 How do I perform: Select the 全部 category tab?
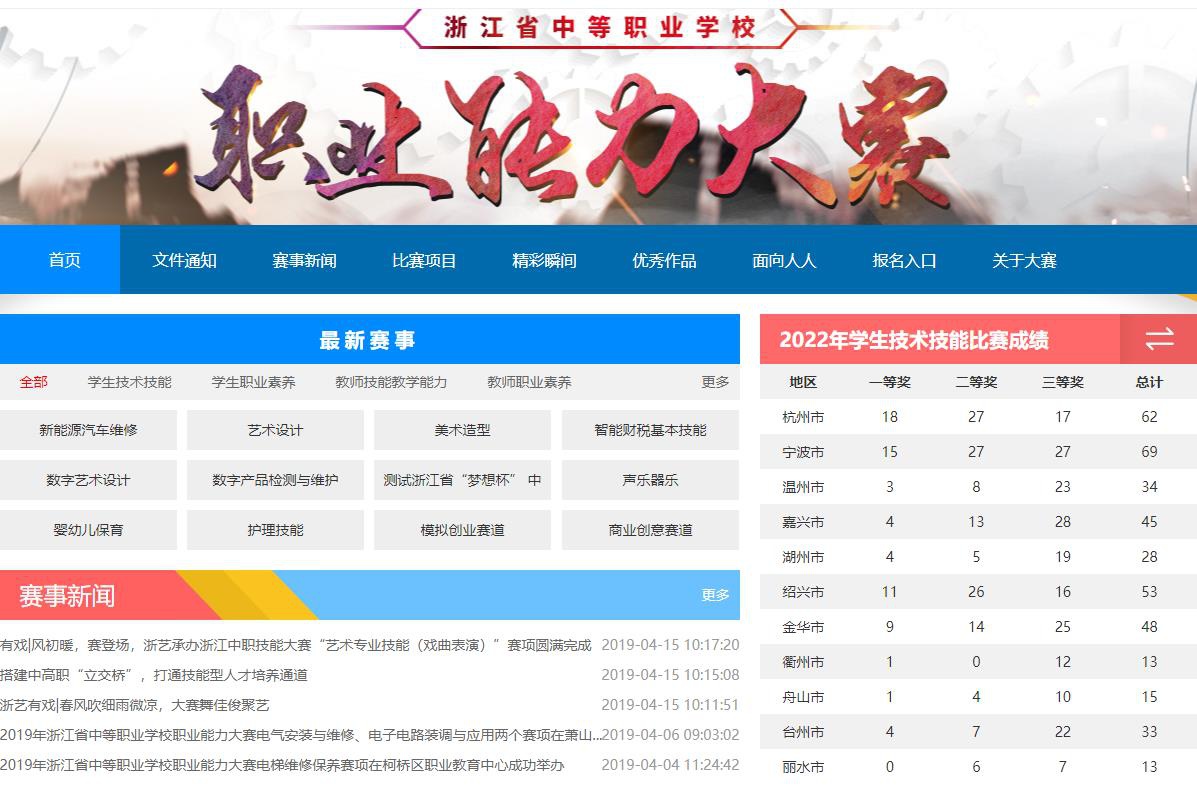click(x=34, y=382)
